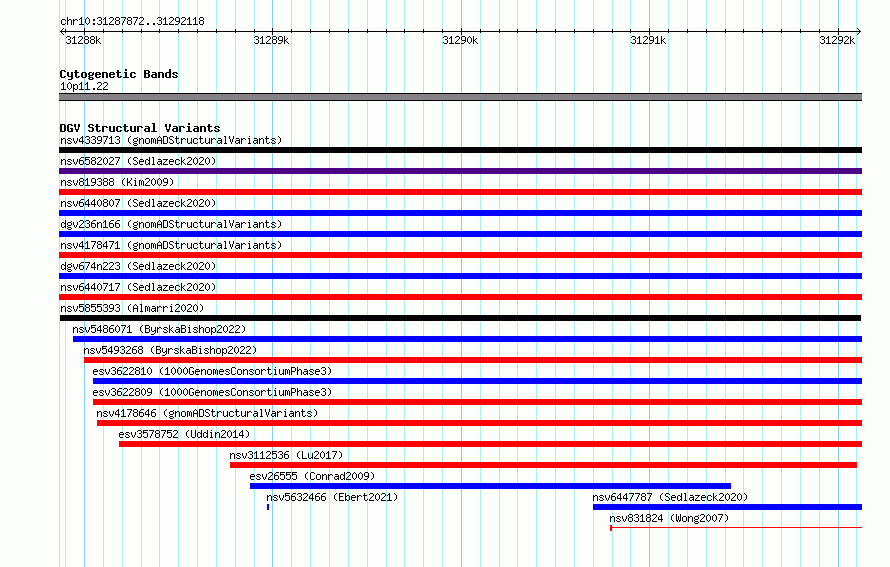
Task: Select the purple nsv6582027 variant bar
Action: (460, 171)
